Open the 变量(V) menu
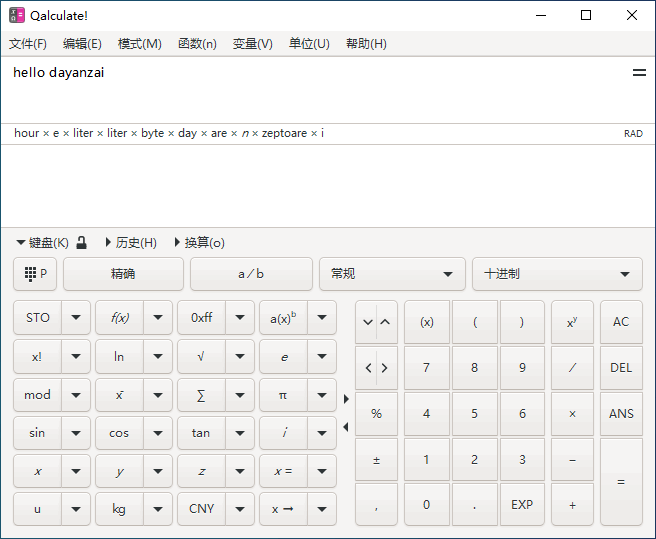The image size is (656, 539). click(x=252, y=44)
